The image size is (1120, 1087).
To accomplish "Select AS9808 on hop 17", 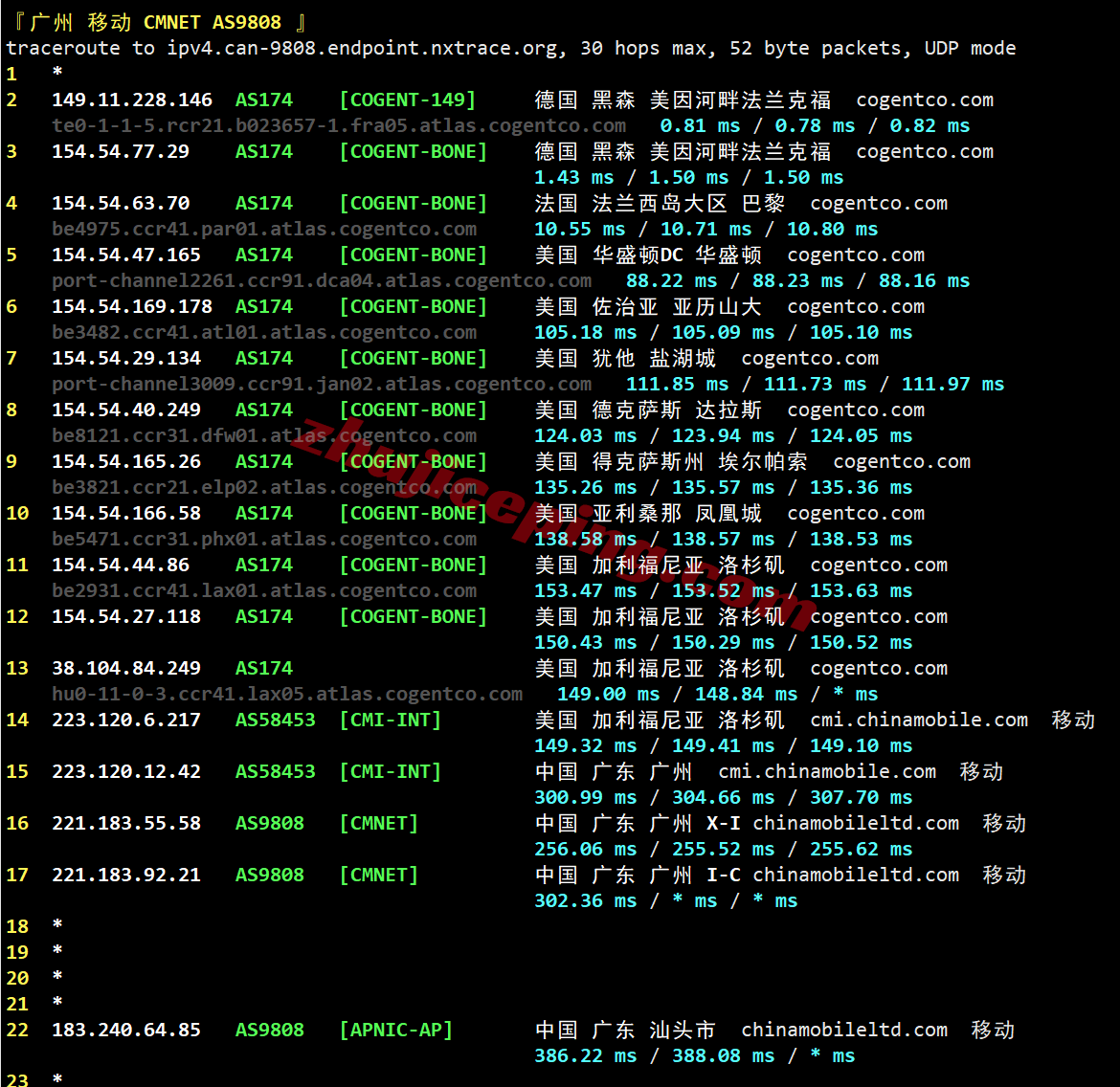I will (x=270, y=875).
